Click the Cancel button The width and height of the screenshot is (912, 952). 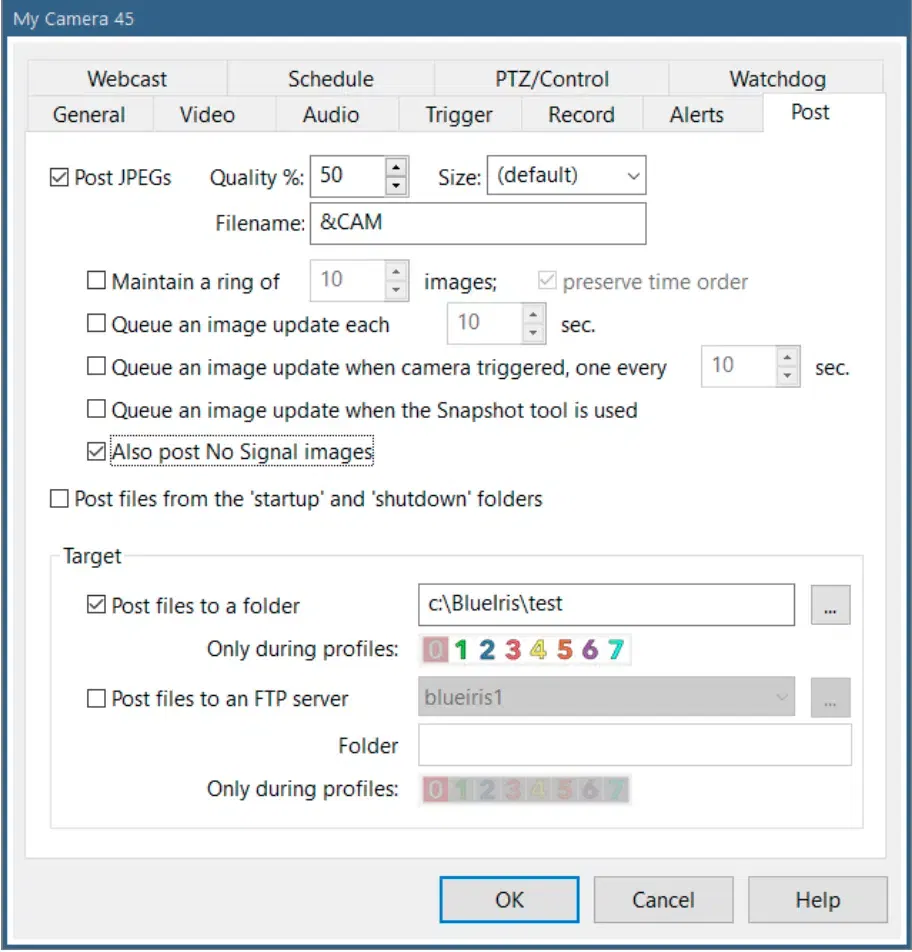click(x=663, y=900)
